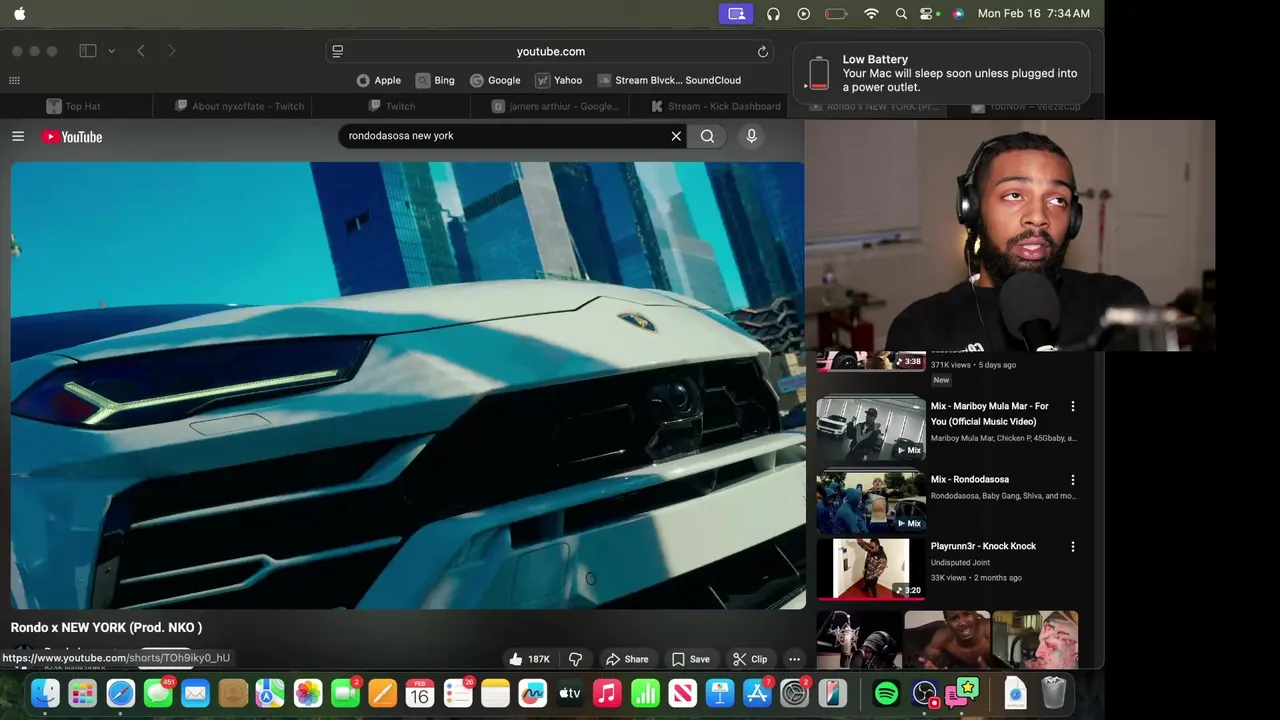Open Siri from menu bar

click(x=958, y=14)
